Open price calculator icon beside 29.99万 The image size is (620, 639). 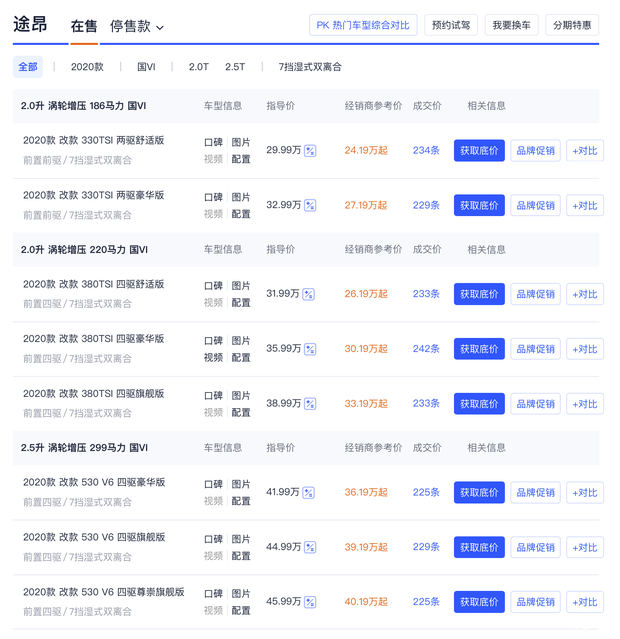[x=310, y=151]
